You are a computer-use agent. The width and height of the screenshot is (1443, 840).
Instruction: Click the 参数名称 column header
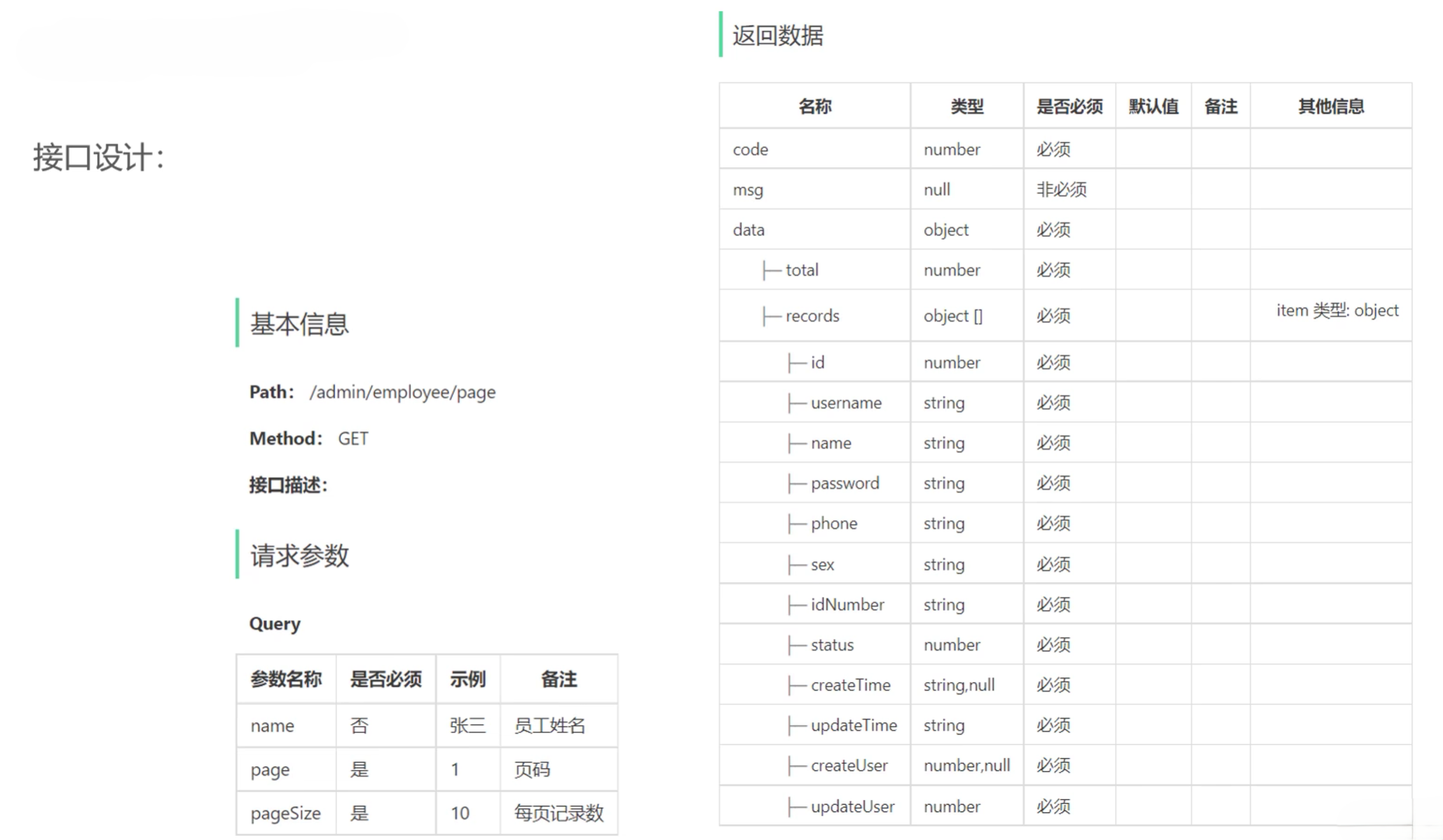286,679
